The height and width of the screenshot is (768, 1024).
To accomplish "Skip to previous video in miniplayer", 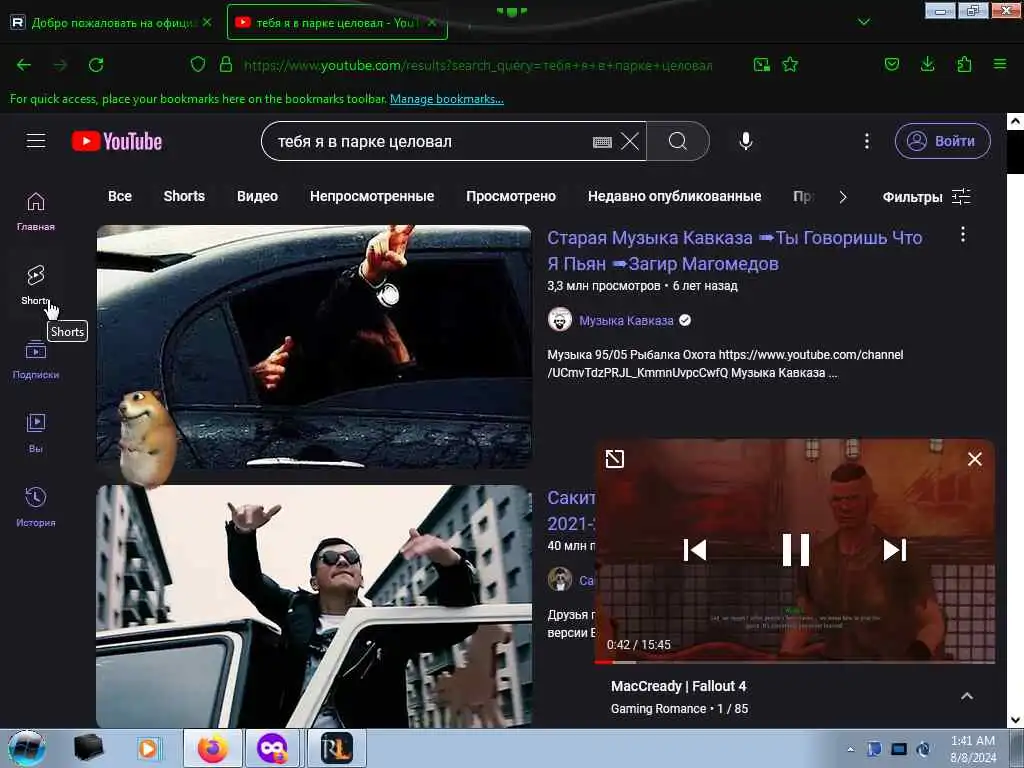I will 694,550.
